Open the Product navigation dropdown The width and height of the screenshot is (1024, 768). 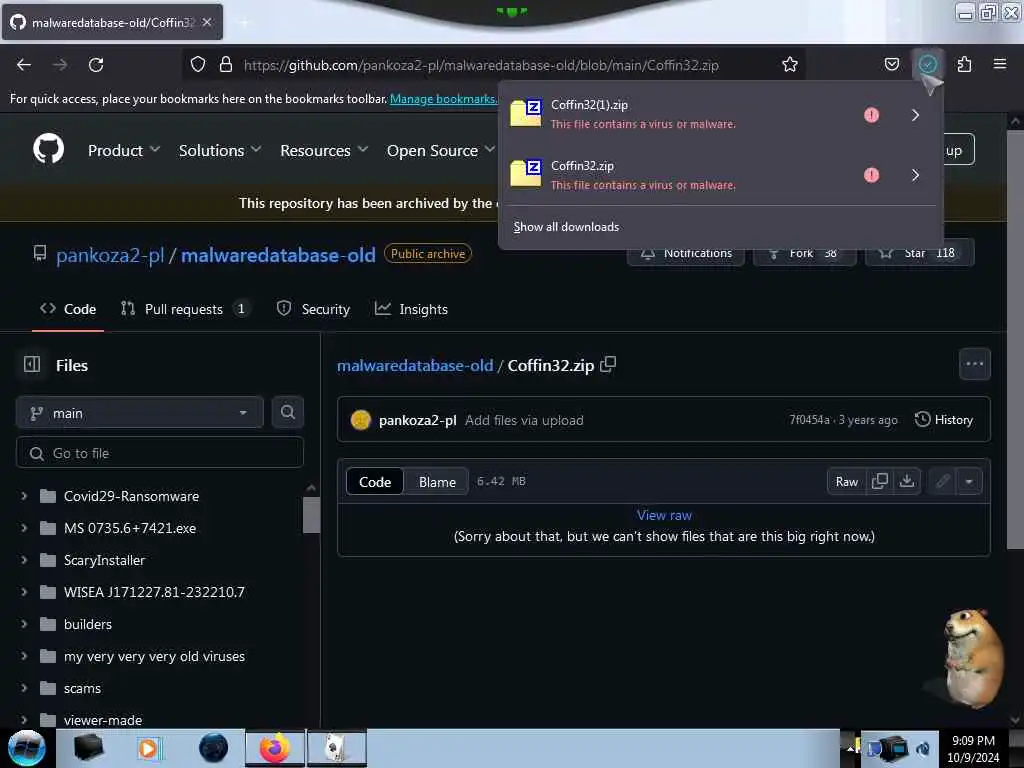coord(123,150)
